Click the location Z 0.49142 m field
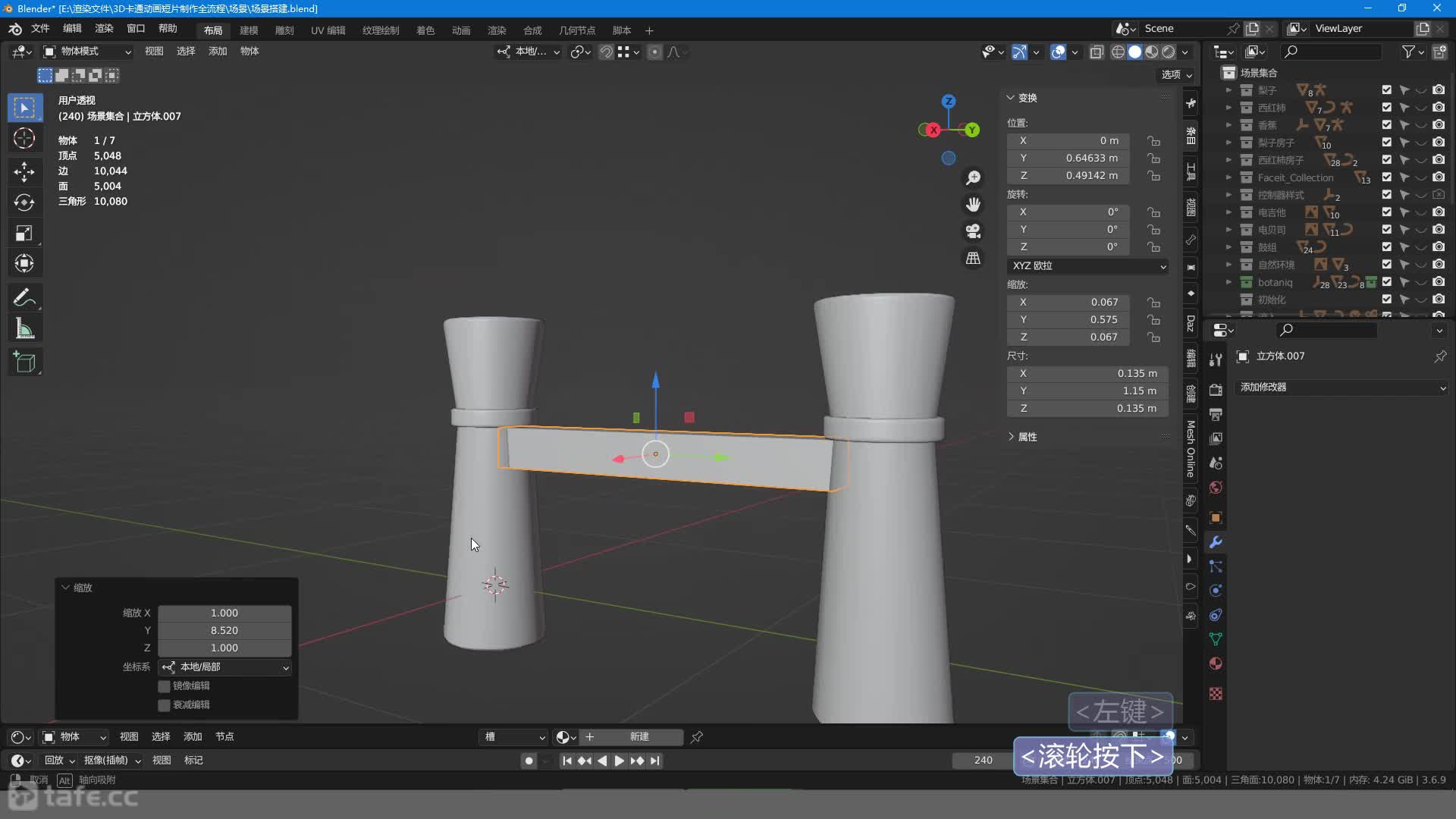This screenshot has width=1456, height=819. pyautogui.click(x=1068, y=175)
